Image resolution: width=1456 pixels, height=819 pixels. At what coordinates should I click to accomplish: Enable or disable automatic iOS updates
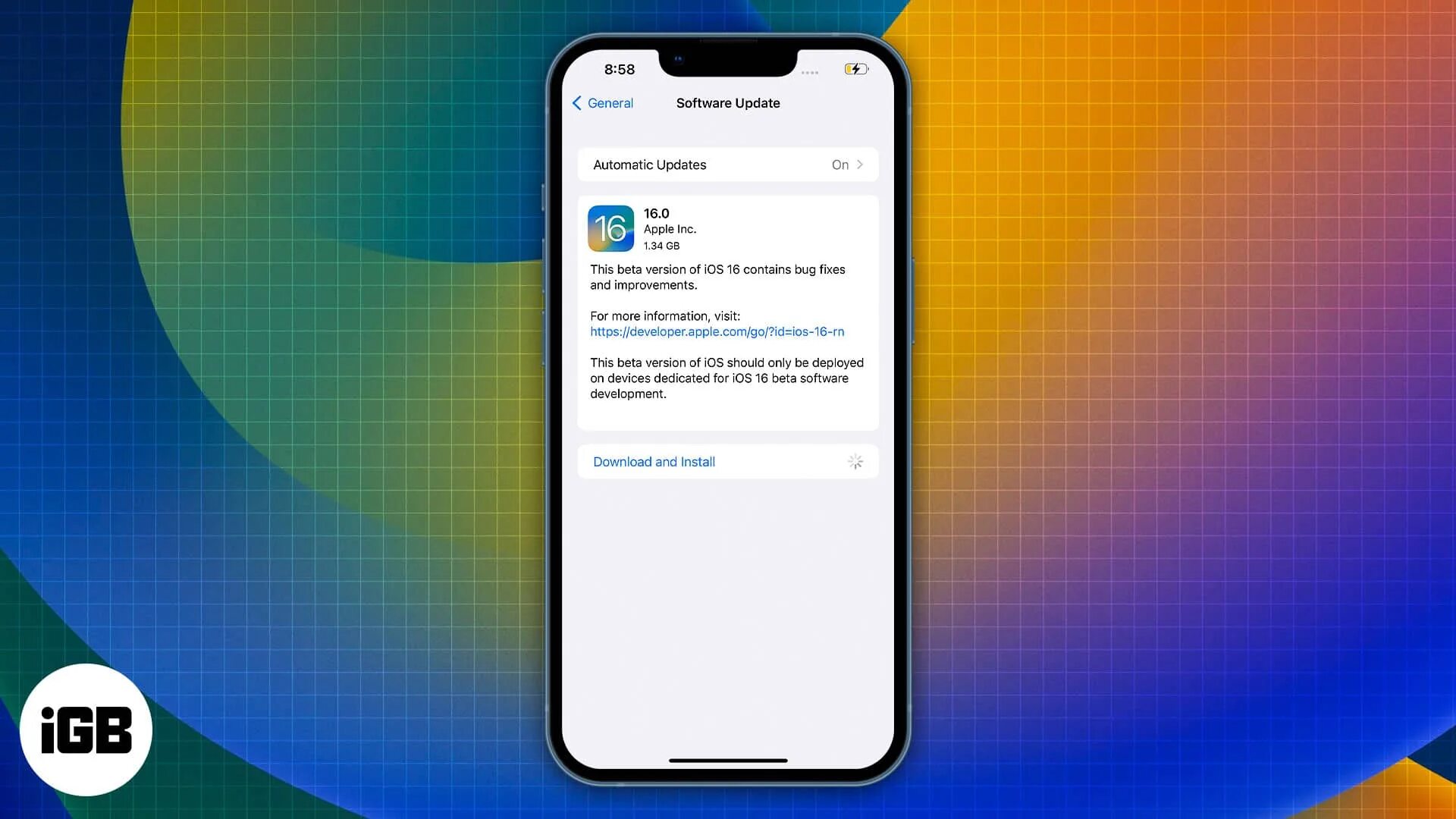(728, 164)
